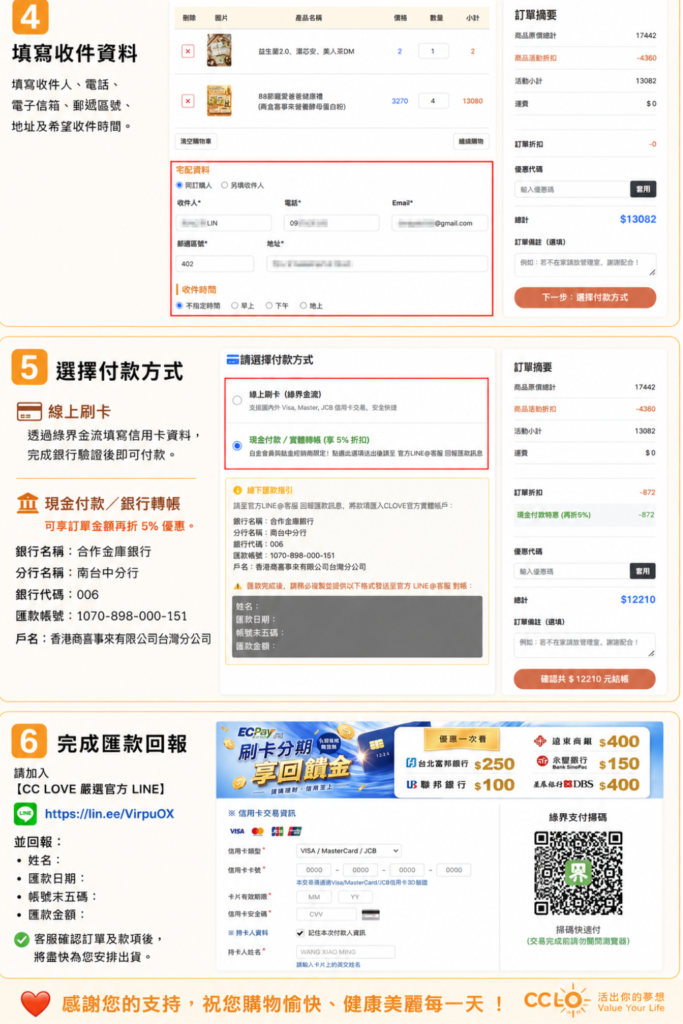Click 下一步：選擇付款方式 button

tap(585, 297)
